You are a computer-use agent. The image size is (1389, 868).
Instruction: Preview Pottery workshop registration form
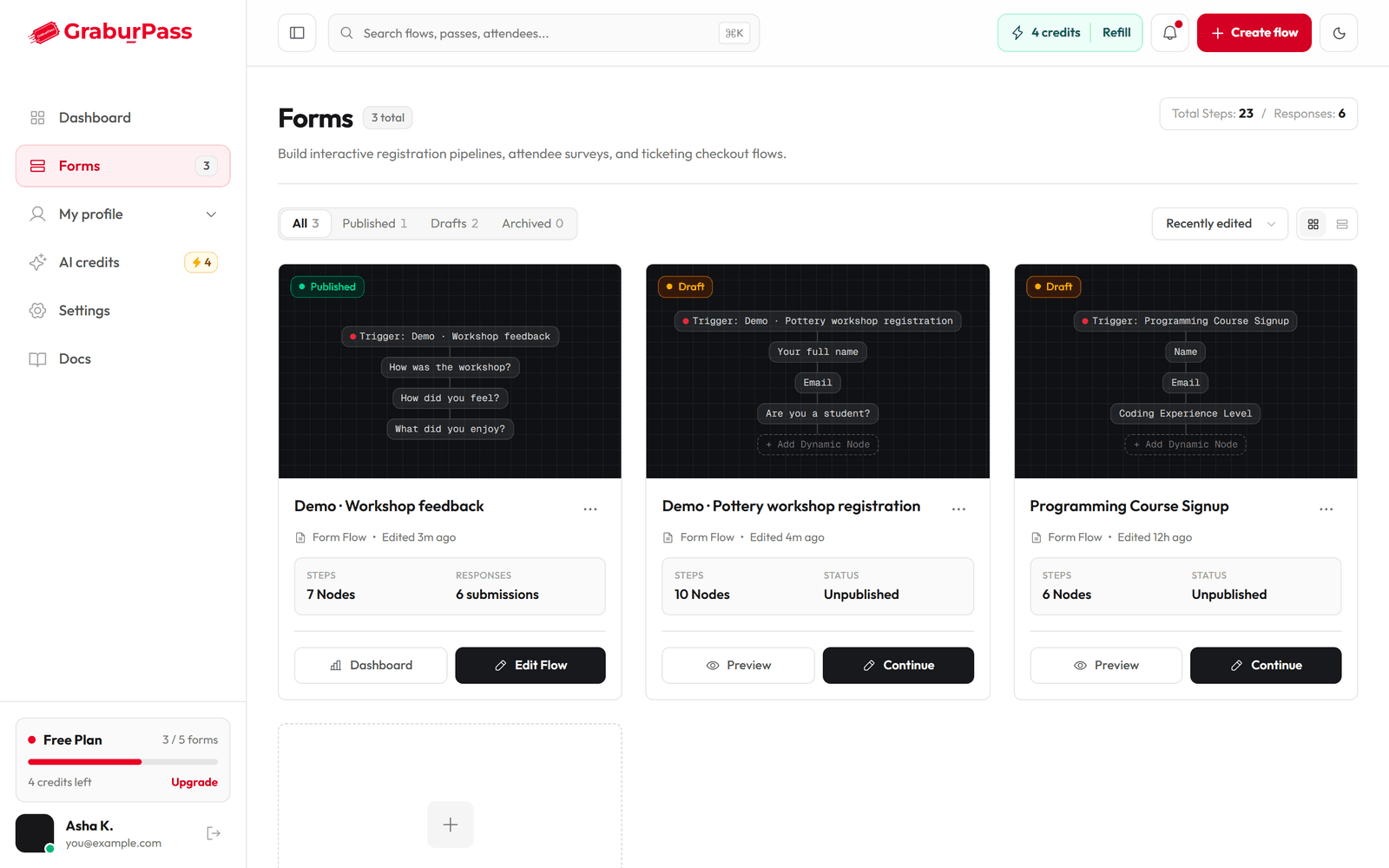(x=738, y=666)
